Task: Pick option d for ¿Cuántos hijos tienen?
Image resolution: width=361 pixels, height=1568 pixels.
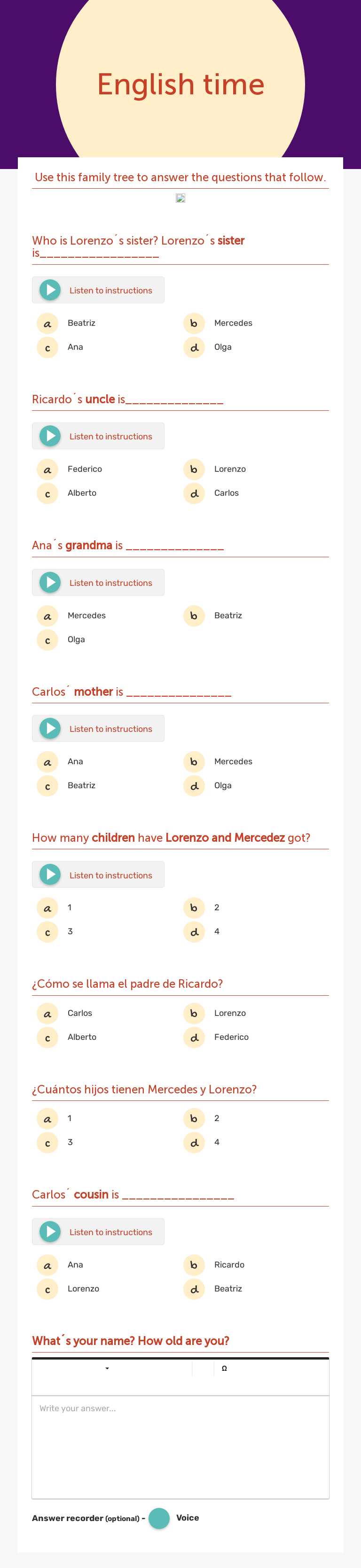Action: (x=194, y=1143)
